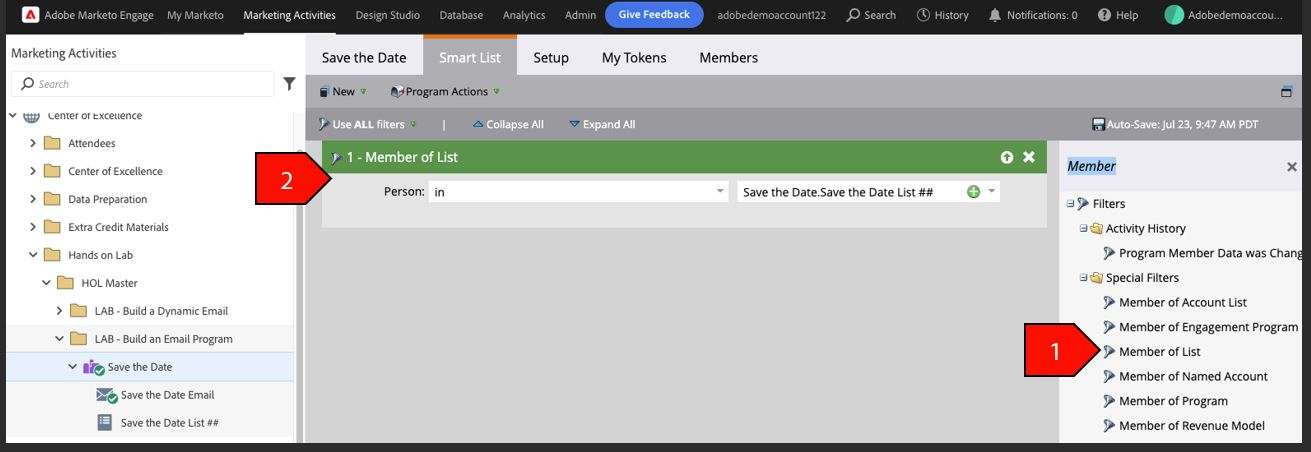Go to My Marketo

[x=195, y=15]
